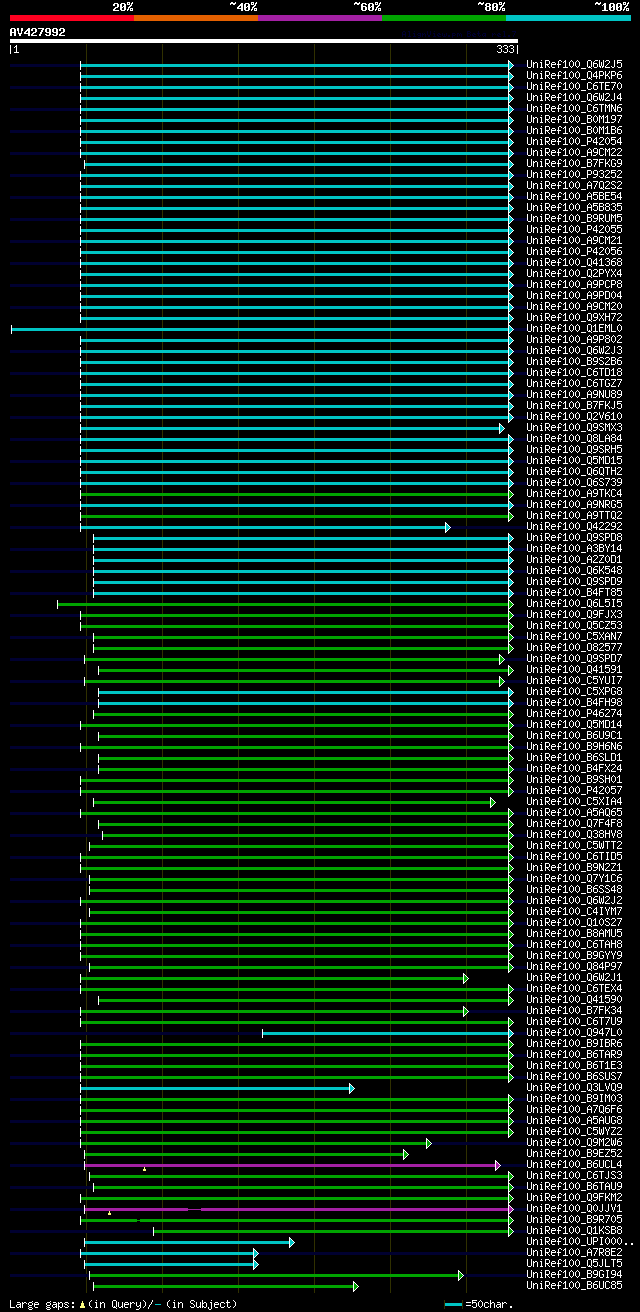
Task: Open hit UniRef100_A9TKC4
Action: (x=574, y=493)
